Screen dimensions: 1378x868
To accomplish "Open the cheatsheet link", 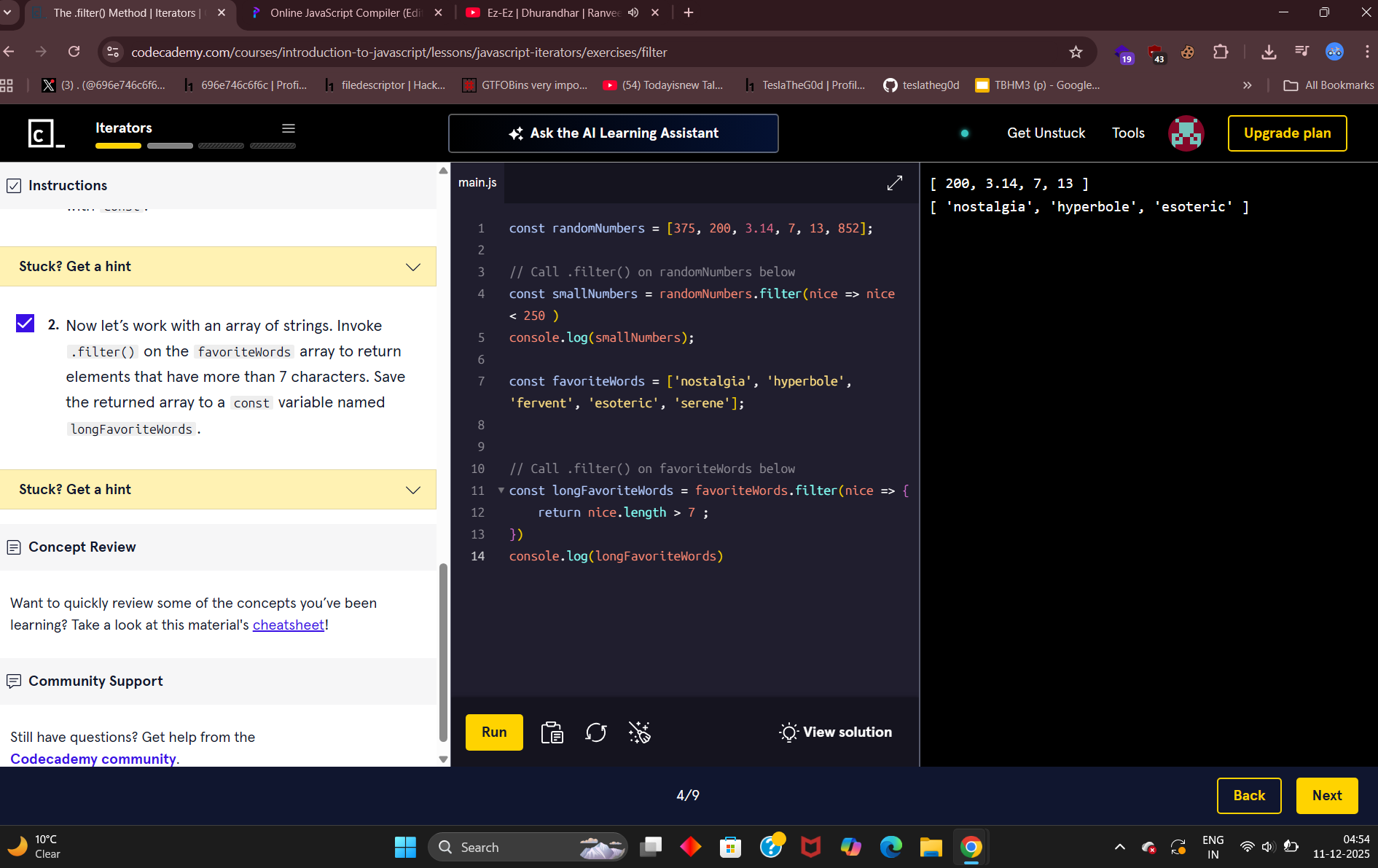I will tap(288, 625).
